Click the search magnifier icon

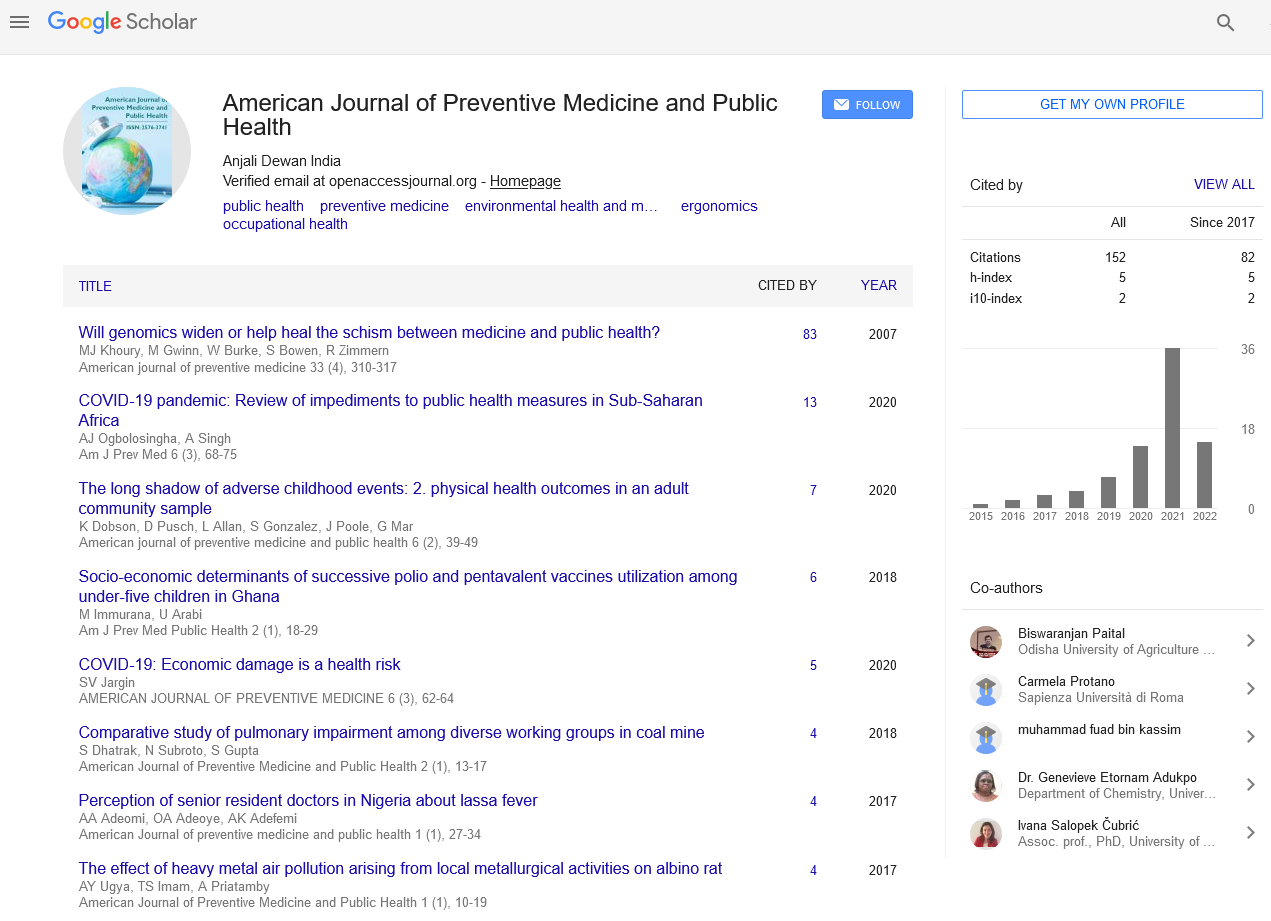(1225, 23)
